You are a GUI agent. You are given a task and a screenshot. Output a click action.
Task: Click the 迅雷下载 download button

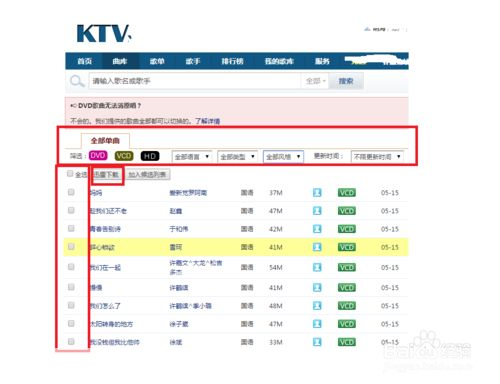pos(107,175)
